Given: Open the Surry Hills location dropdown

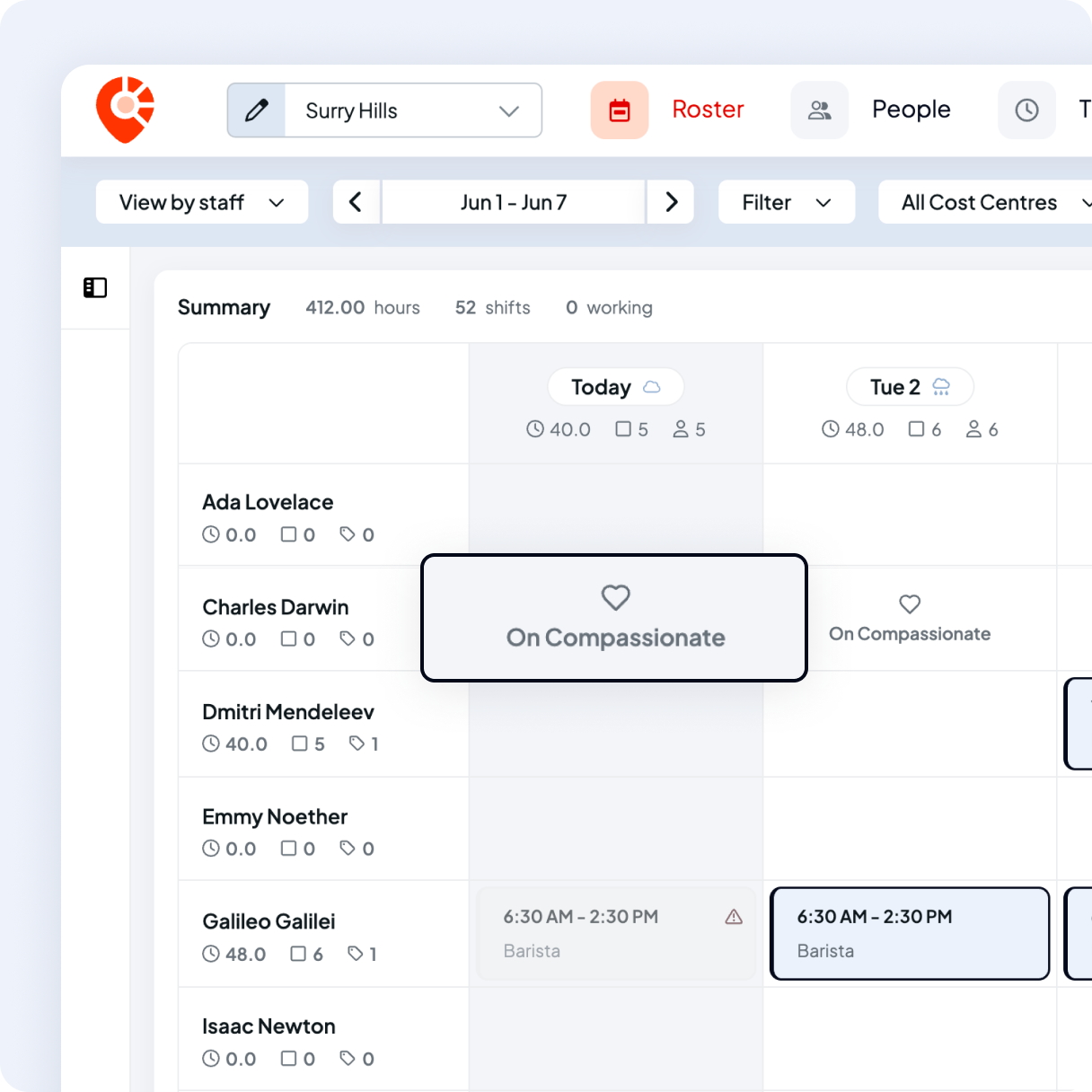Looking at the screenshot, I should [x=413, y=110].
